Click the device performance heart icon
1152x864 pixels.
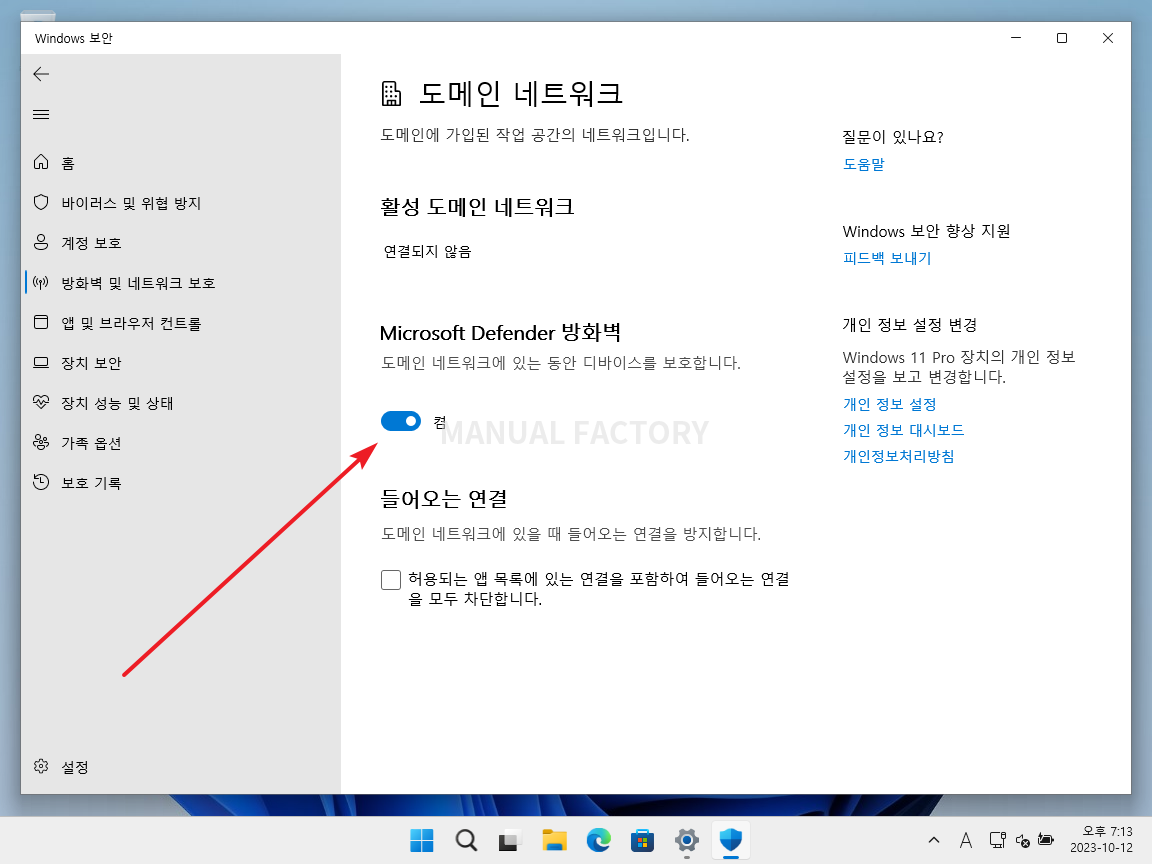[41, 402]
